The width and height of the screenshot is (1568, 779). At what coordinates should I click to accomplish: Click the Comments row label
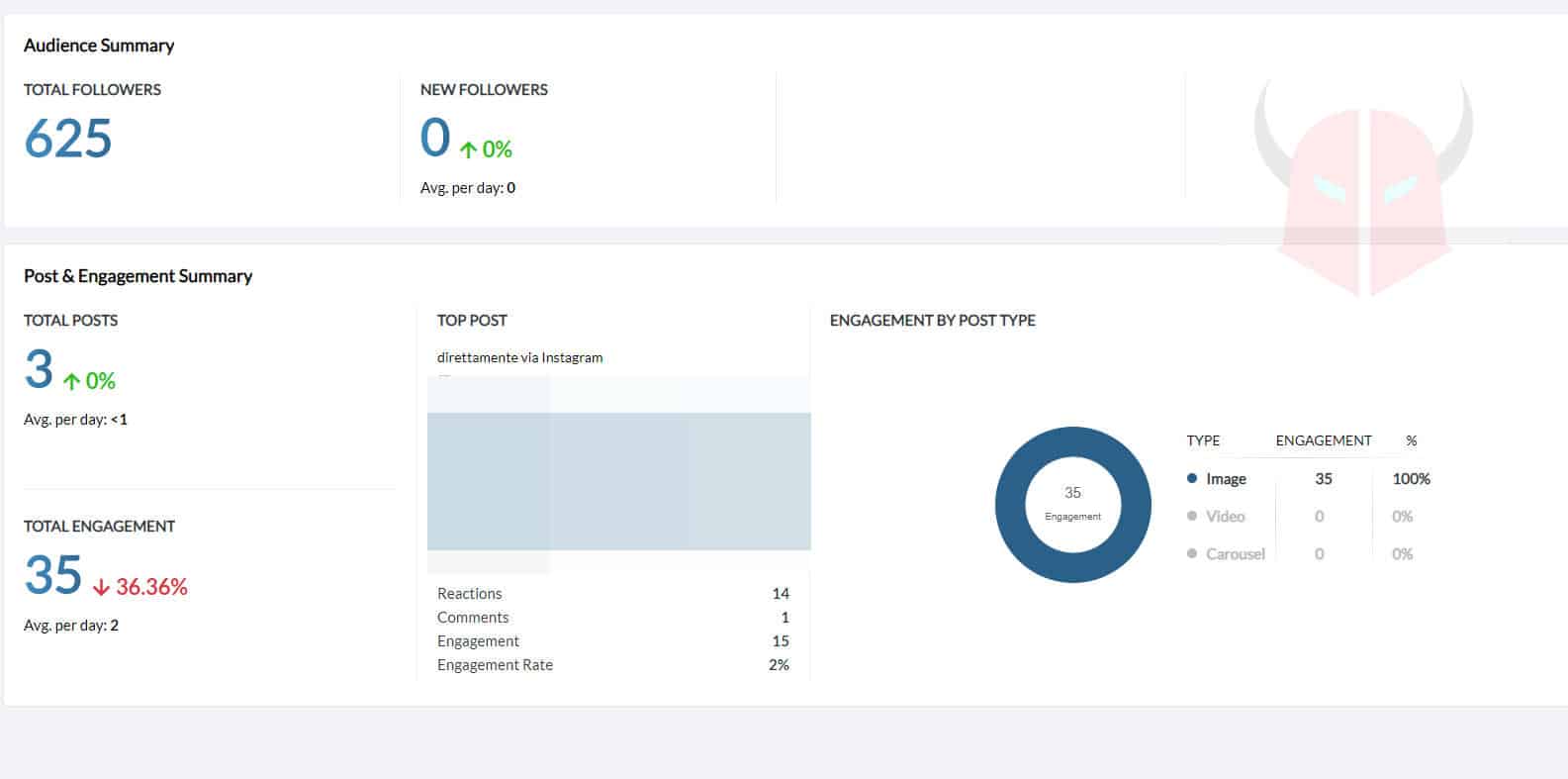[x=473, y=618]
